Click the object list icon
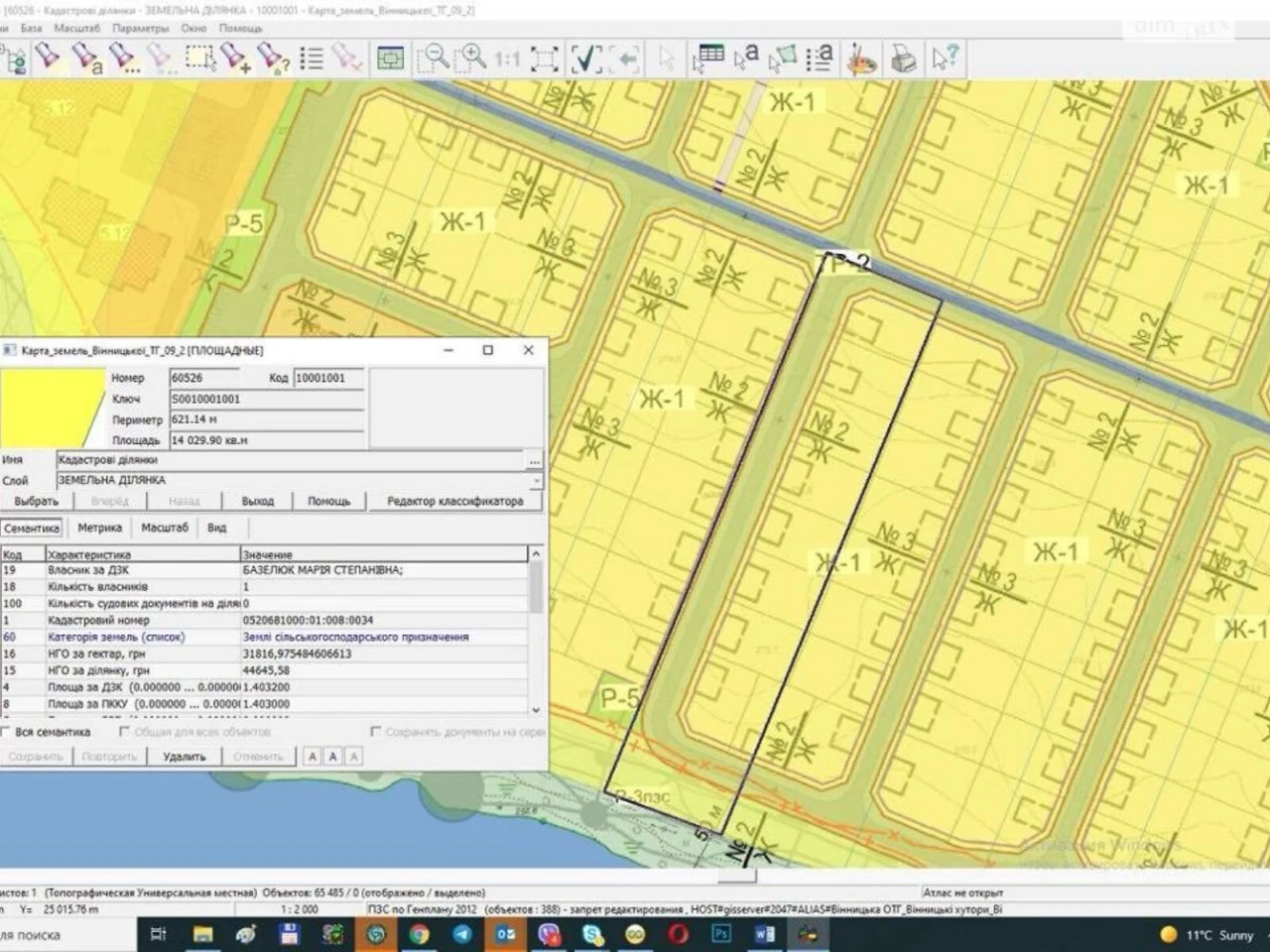Viewport: 1270px width, 952px height. pyautogui.click(x=312, y=59)
